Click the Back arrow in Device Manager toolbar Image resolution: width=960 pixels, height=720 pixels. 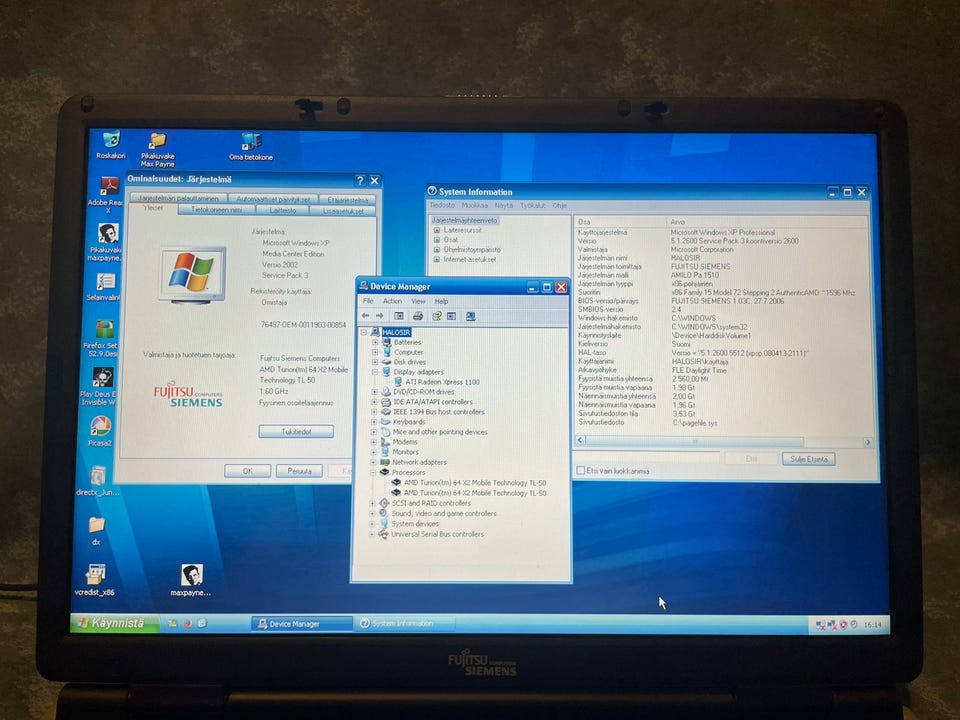[366, 316]
